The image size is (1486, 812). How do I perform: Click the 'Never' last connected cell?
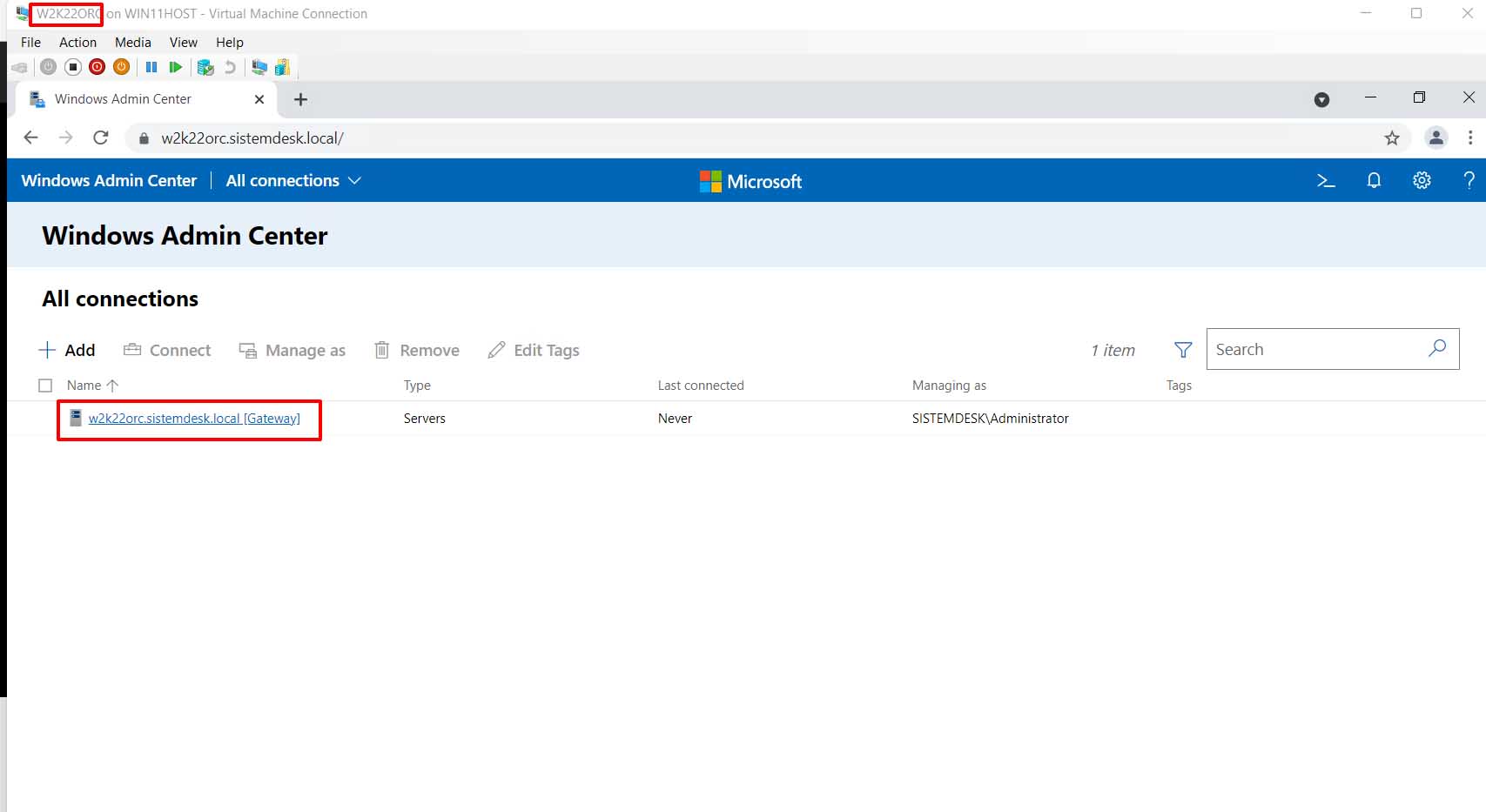[675, 419]
